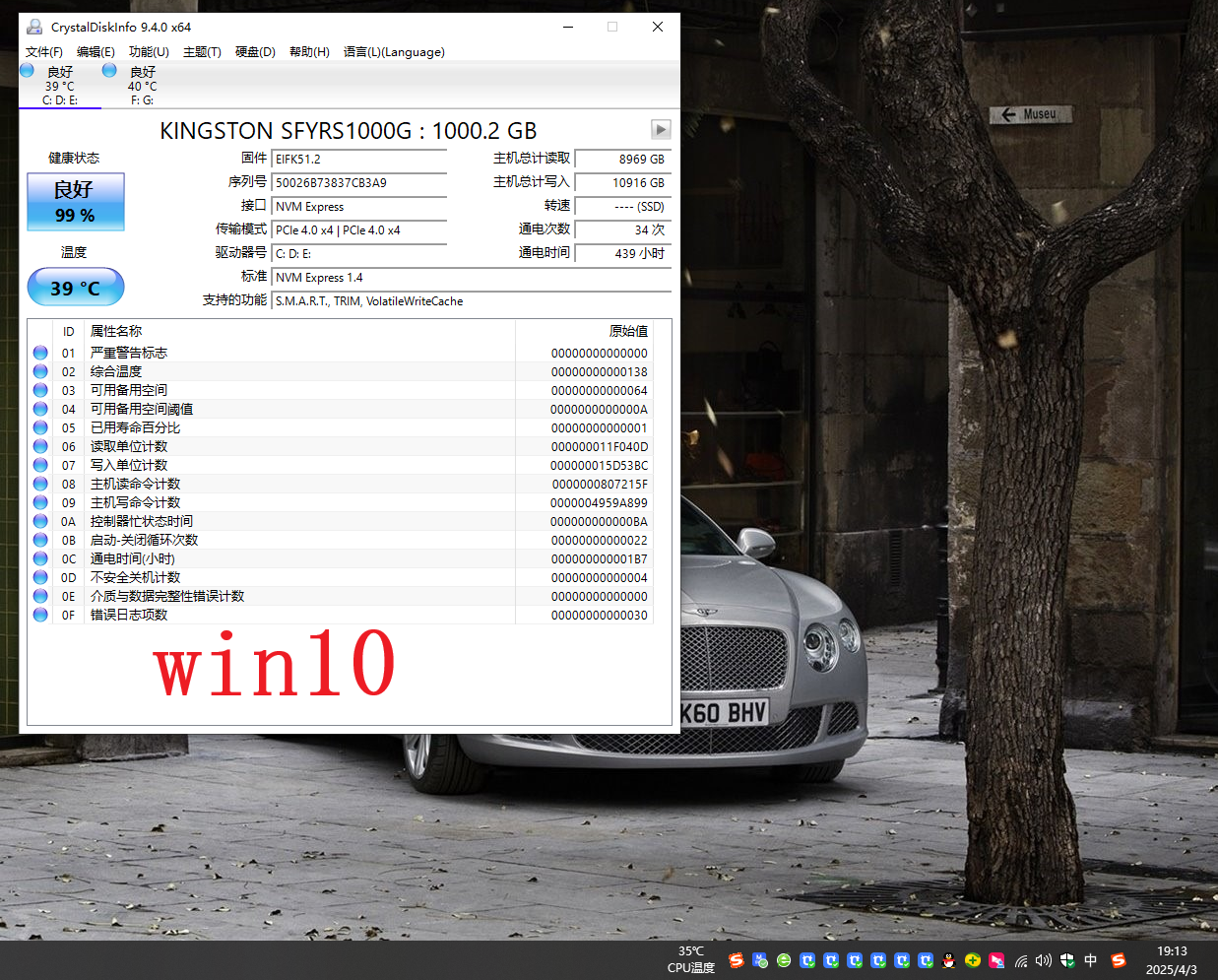Click the 中 input method indicator
The width and height of the screenshot is (1218, 980).
(x=1091, y=960)
